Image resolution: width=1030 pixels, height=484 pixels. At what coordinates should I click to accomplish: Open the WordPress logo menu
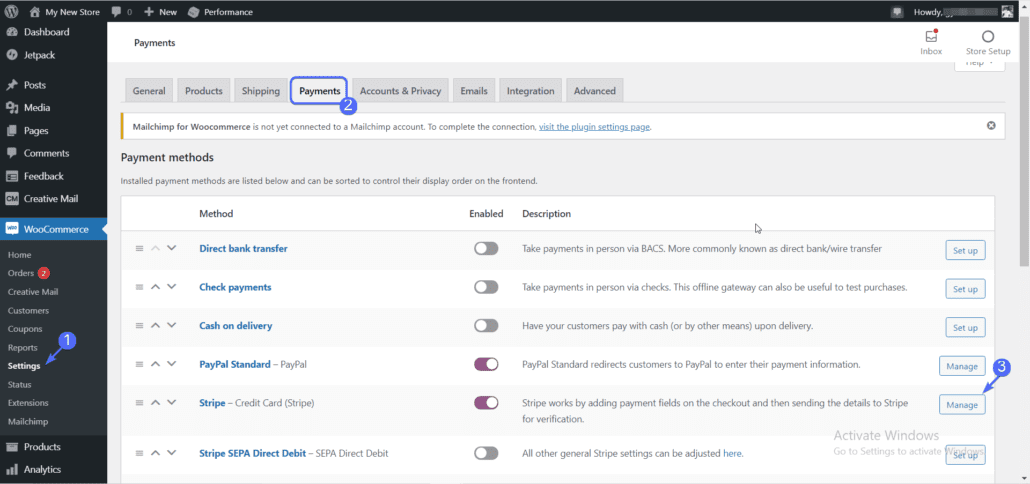click(x=11, y=11)
